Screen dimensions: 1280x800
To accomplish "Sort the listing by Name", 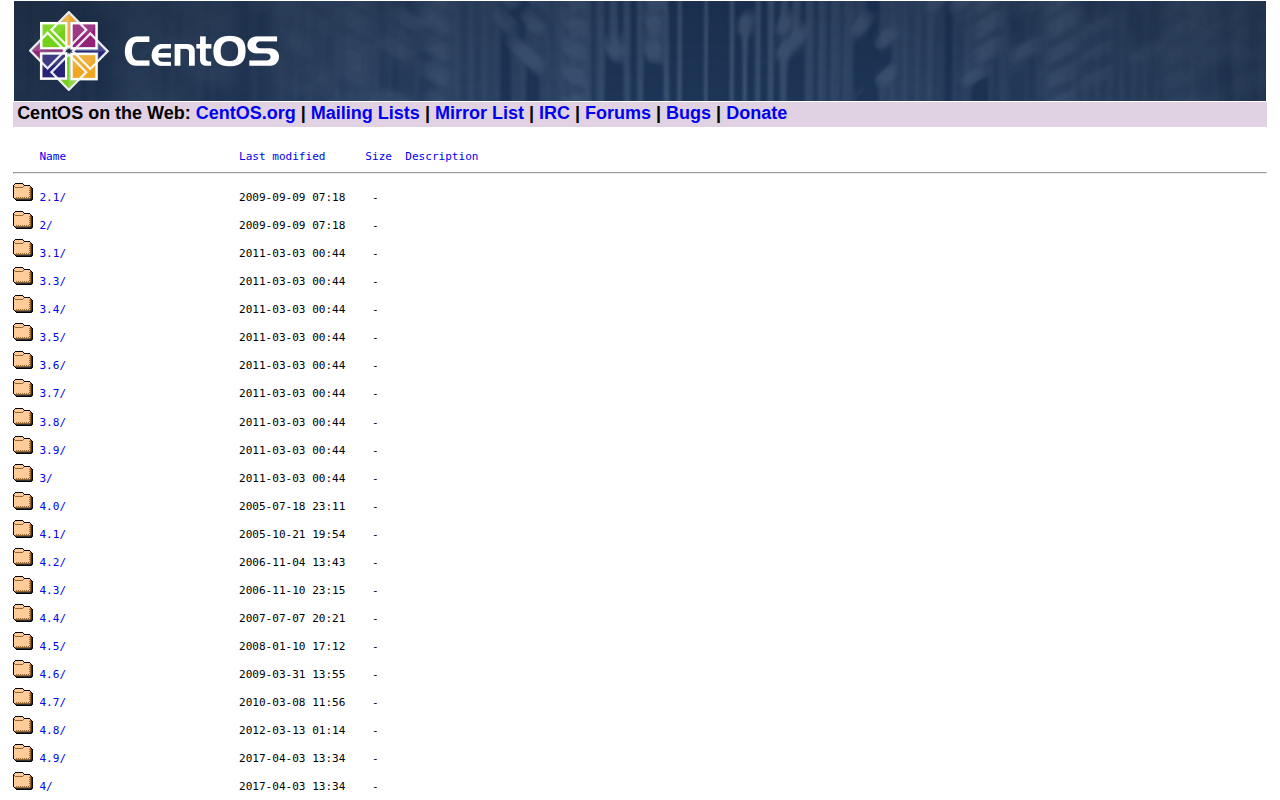I will click(x=52, y=156).
